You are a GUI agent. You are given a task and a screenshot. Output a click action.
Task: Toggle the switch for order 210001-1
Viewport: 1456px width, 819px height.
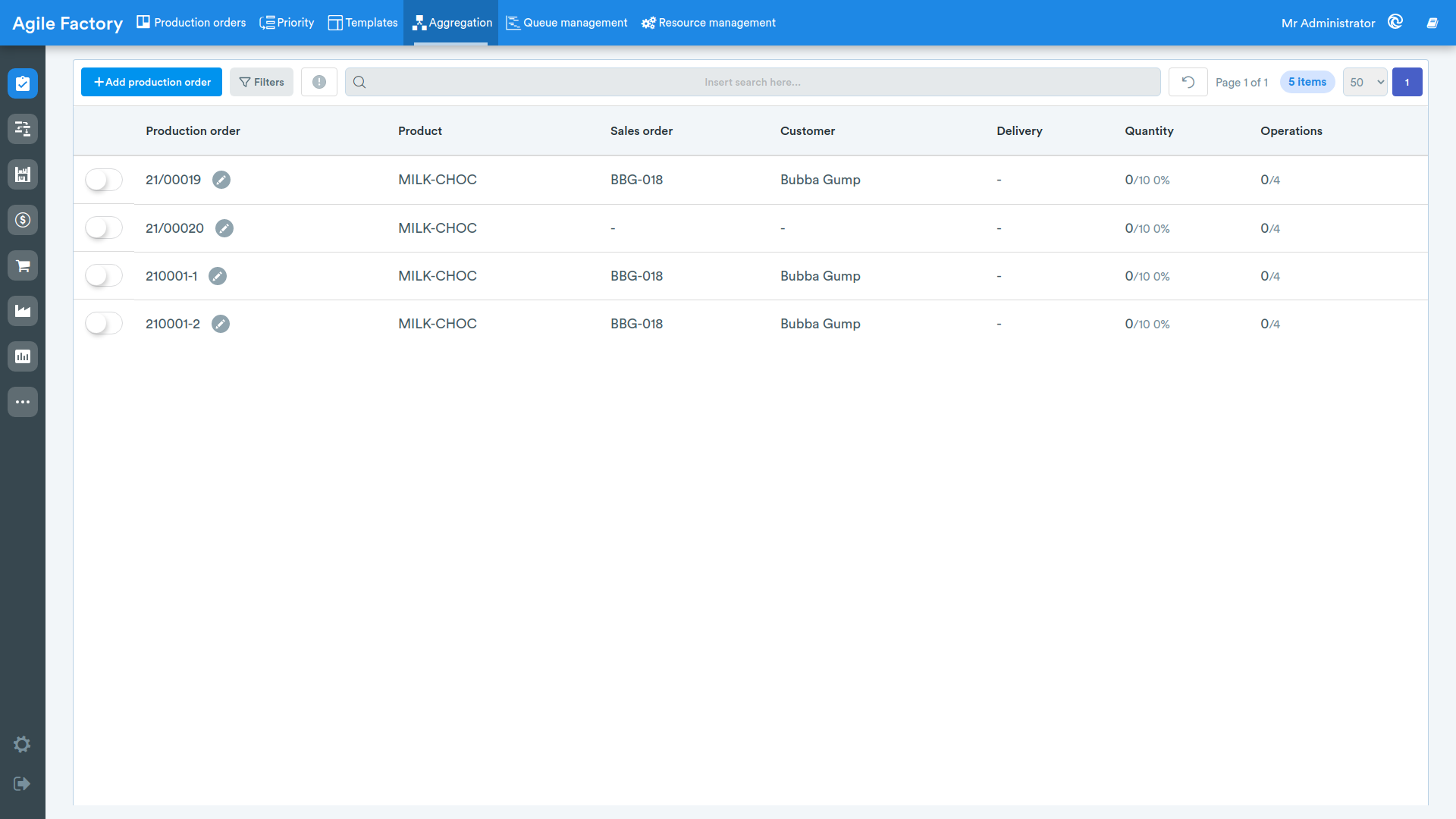(104, 276)
